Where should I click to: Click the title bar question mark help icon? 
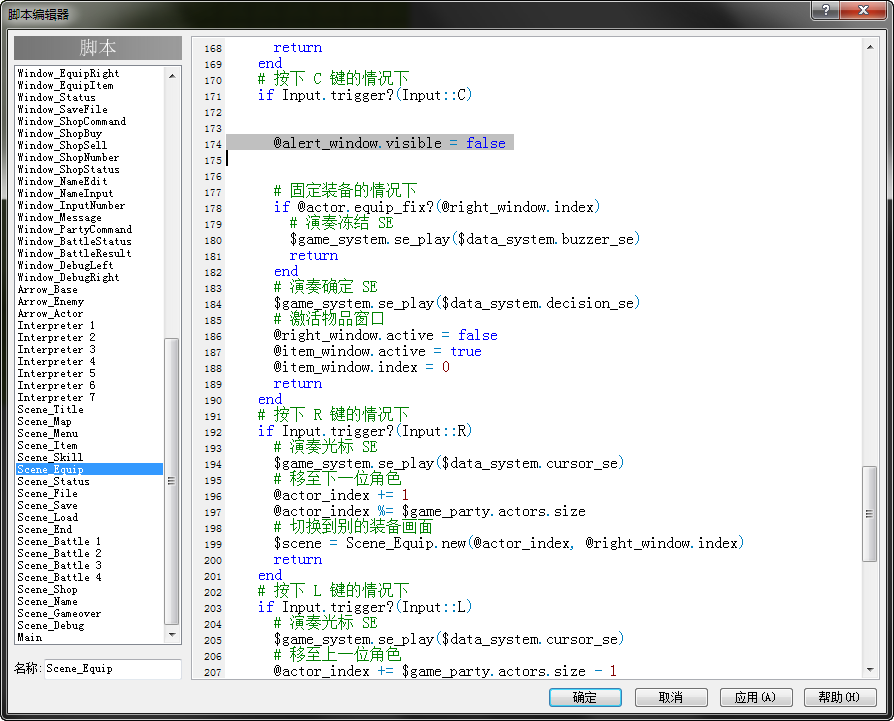(826, 10)
